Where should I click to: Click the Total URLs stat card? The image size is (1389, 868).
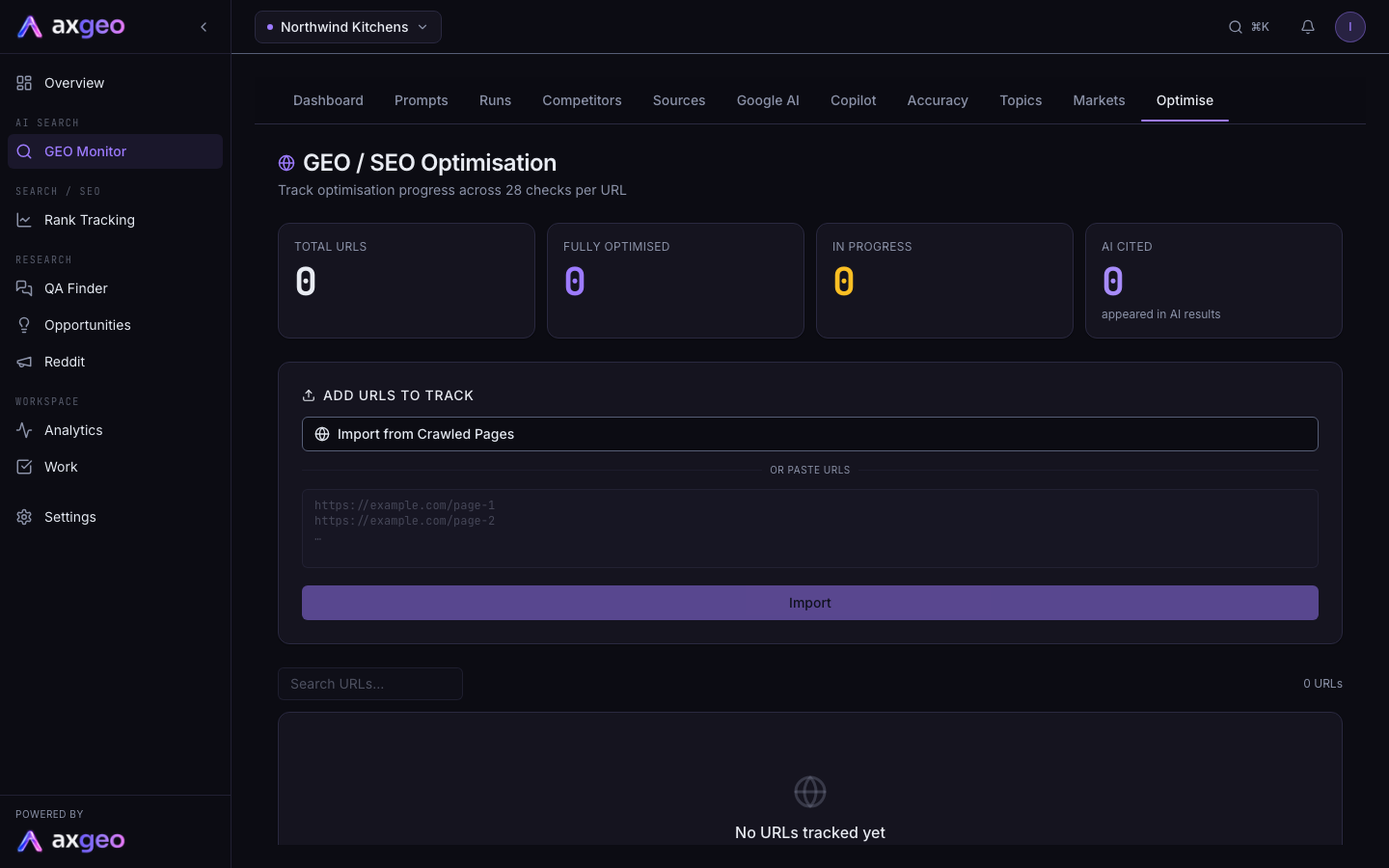pyautogui.click(x=406, y=281)
